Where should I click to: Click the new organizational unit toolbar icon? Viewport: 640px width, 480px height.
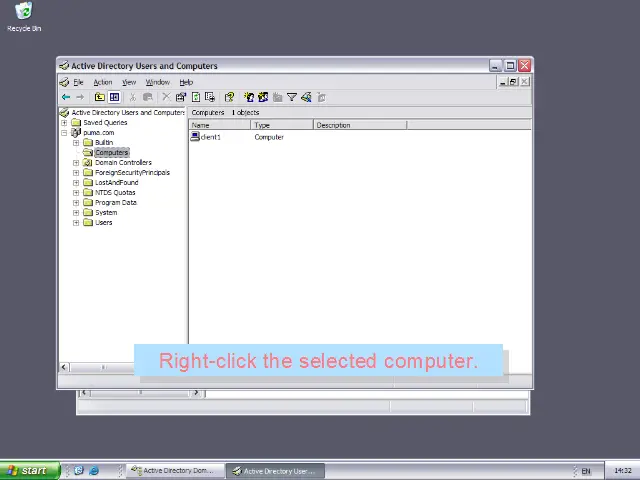click(278, 97)
